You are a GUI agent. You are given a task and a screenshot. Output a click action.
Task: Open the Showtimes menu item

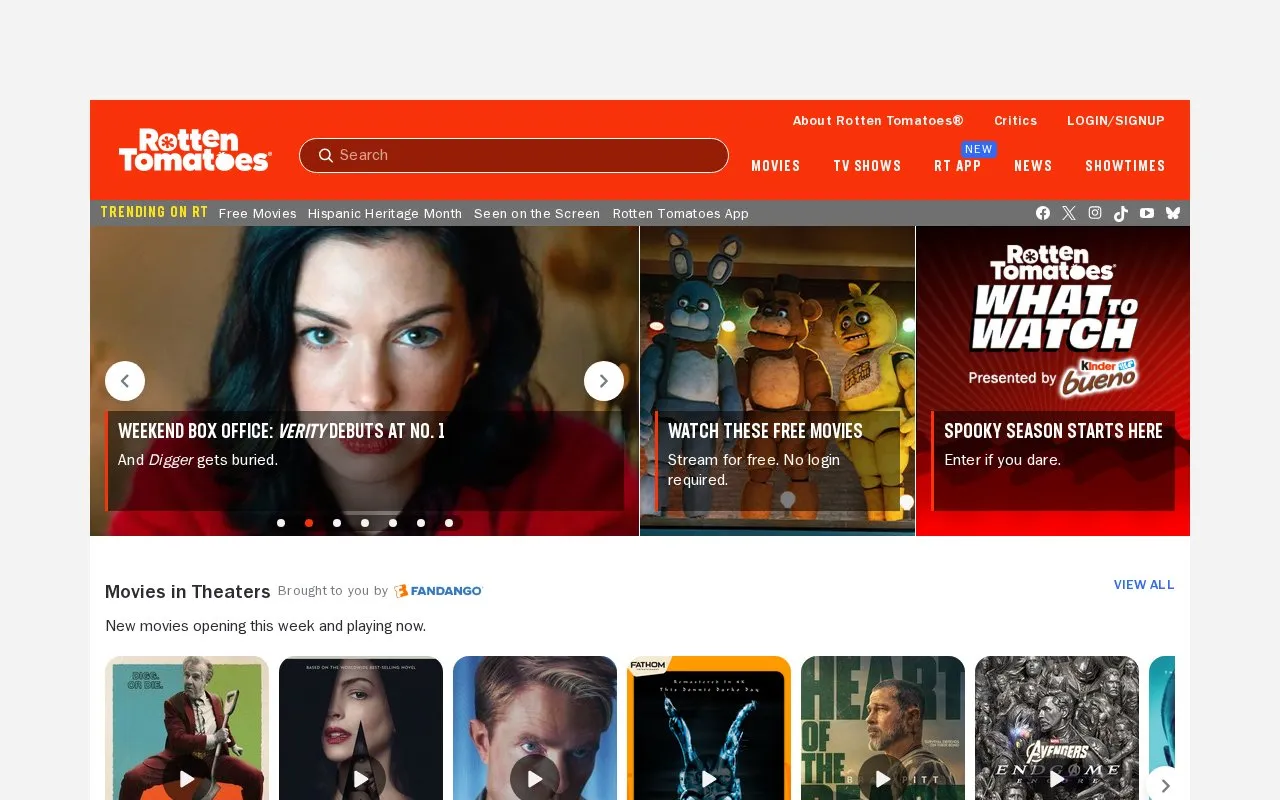coord(1125,166)
